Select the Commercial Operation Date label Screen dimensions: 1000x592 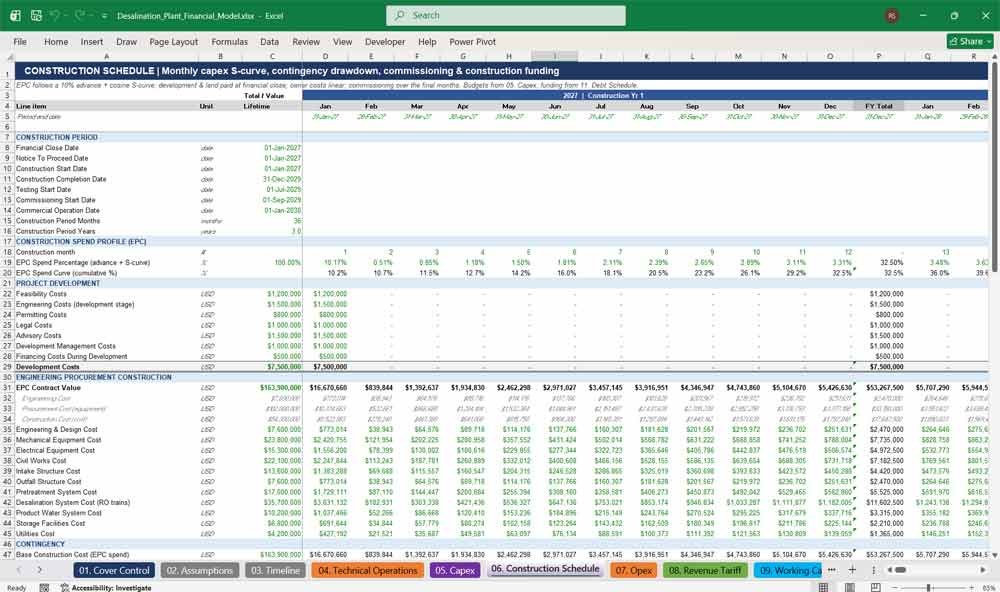(57, 211)
